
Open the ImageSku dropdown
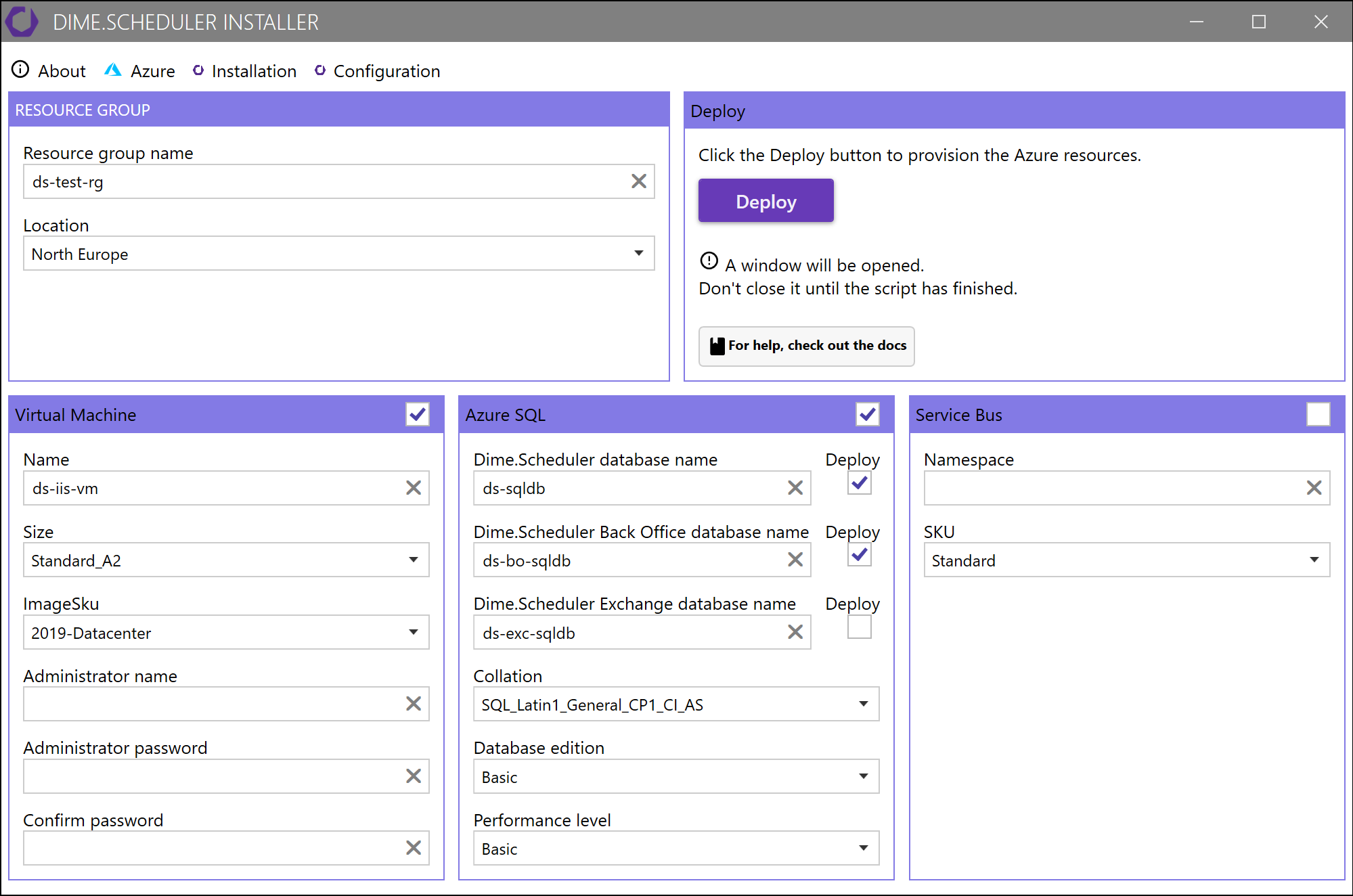(x=226, y=632)
